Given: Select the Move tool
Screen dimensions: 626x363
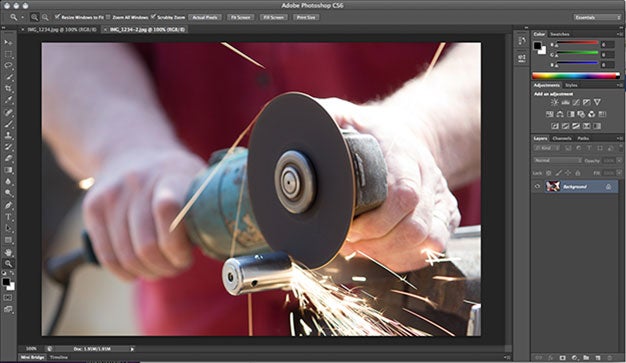Looking at the screenshot, I should point(8,42).
